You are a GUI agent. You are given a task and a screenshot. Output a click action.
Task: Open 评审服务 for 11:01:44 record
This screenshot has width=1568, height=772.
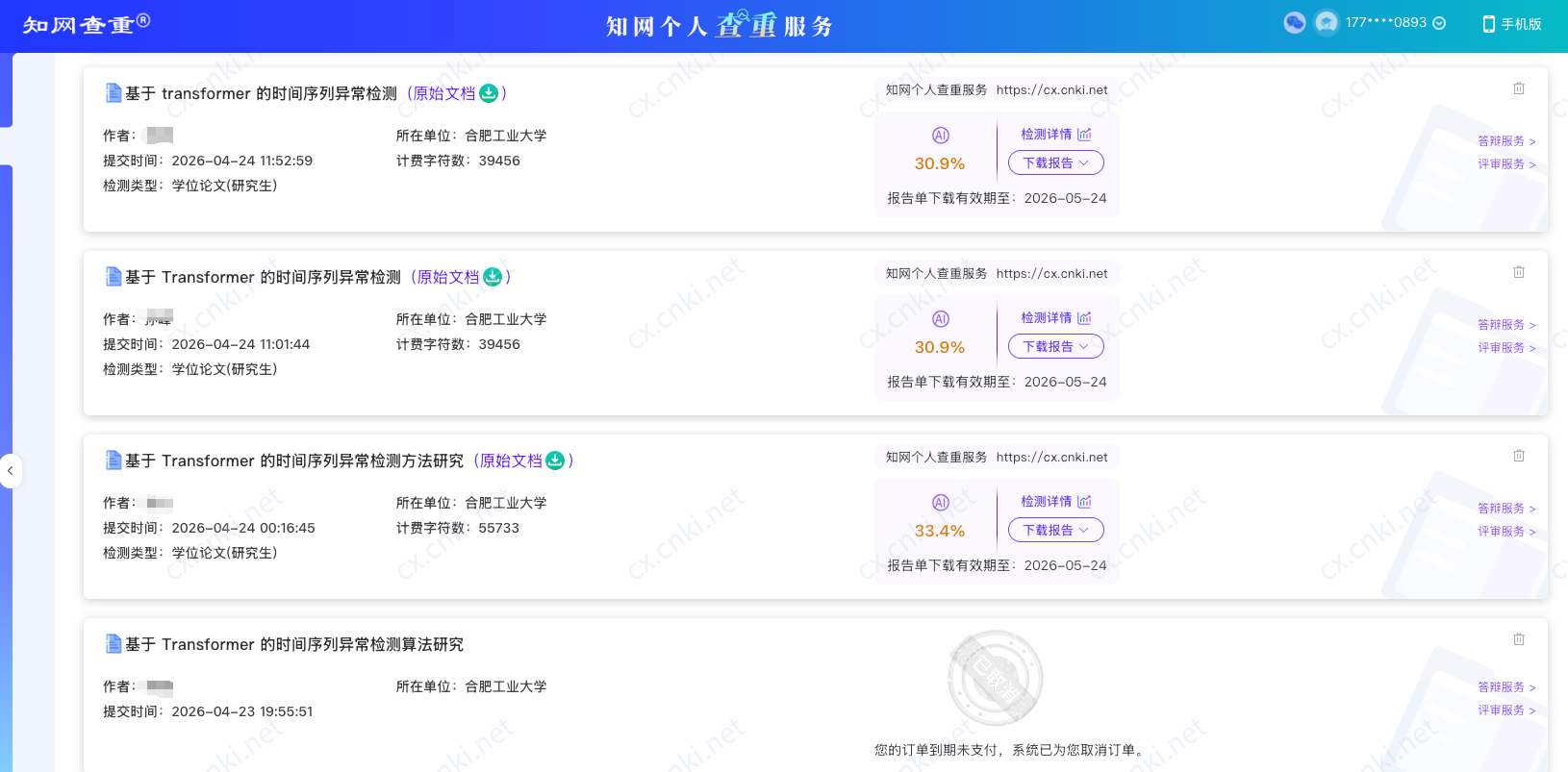coord(1506,348)
